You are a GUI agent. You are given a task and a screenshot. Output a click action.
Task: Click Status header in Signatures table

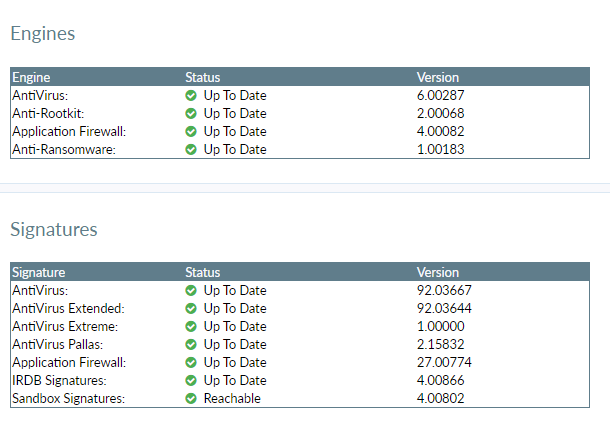pyautogui.click(x=202, y=272)
